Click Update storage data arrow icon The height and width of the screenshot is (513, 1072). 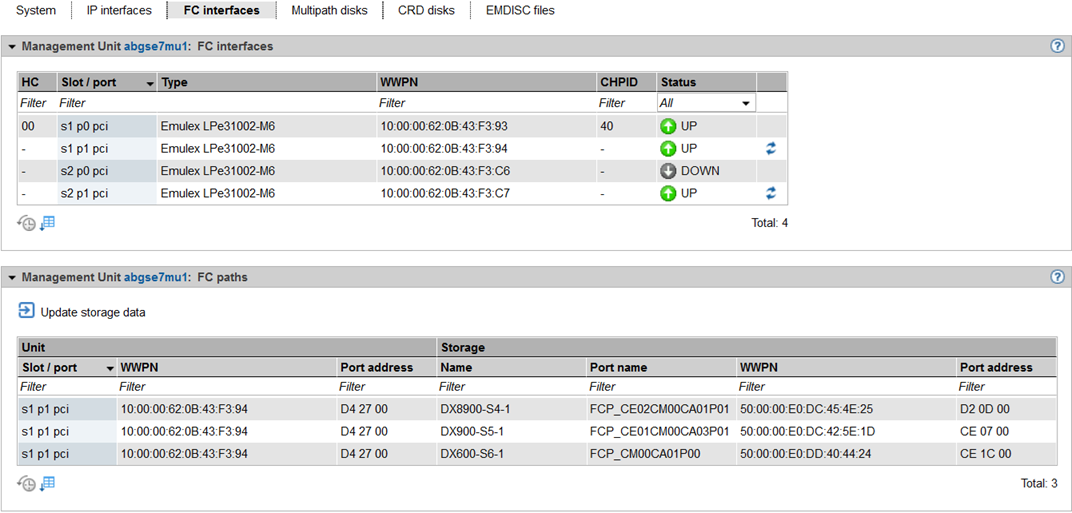pos(27,311)
